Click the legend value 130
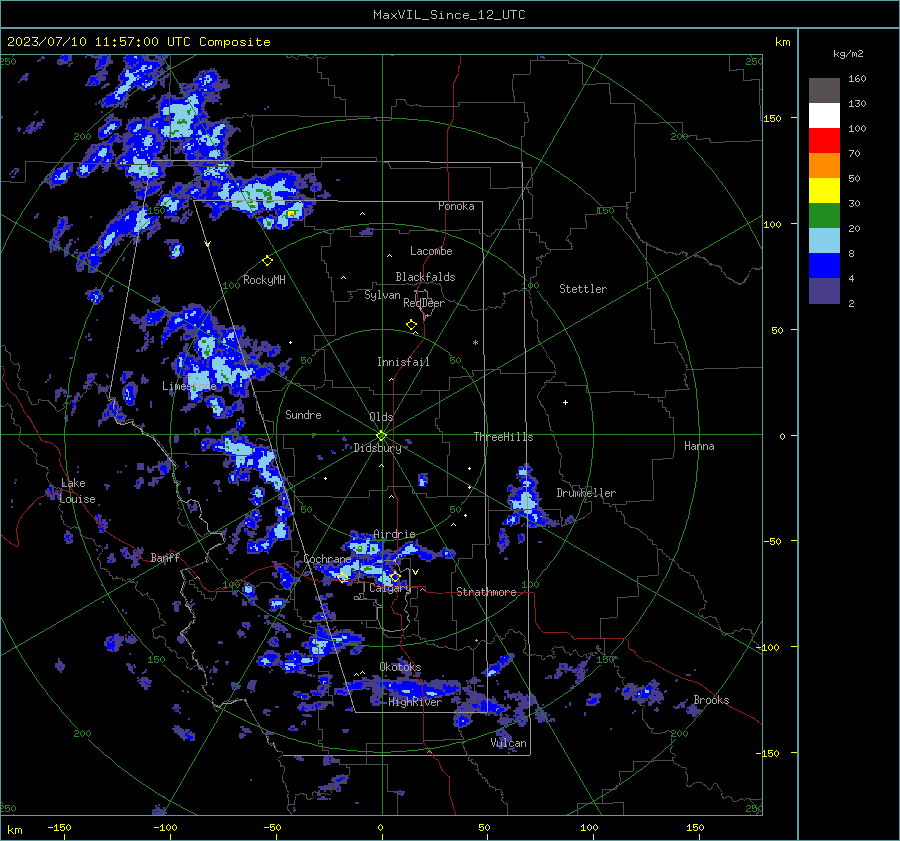The image size is (900, 841). coord(857,104)
